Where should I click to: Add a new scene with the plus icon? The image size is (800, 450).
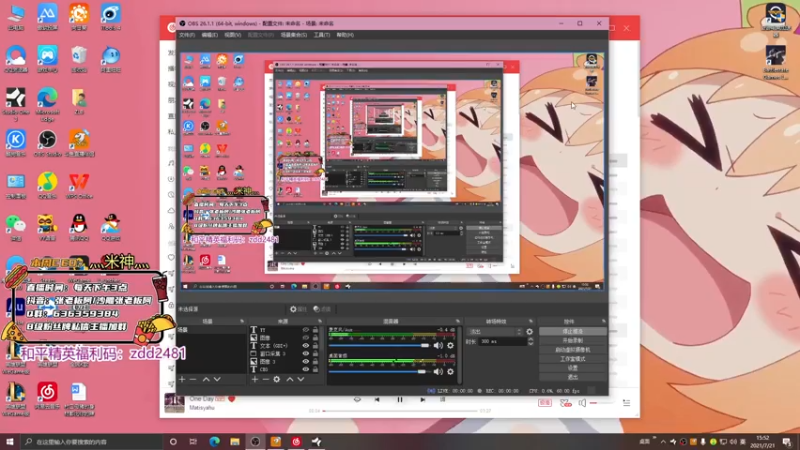point(182,379)
